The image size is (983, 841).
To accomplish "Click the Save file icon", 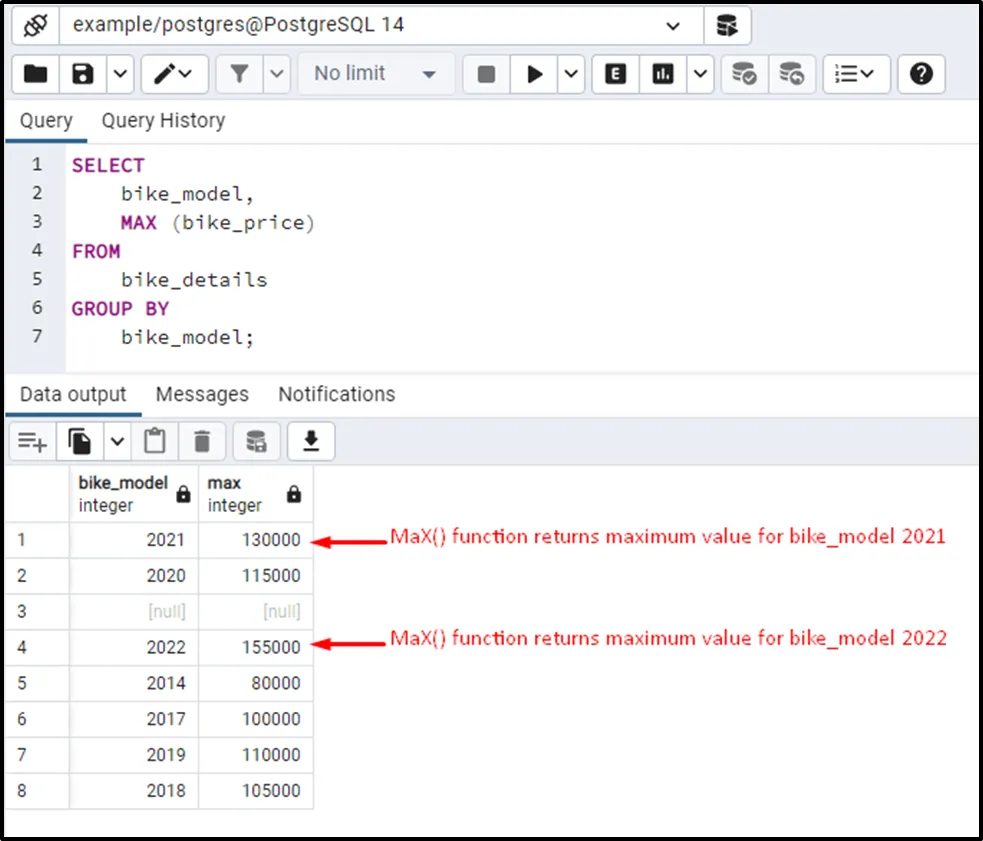I will point(84,74).
